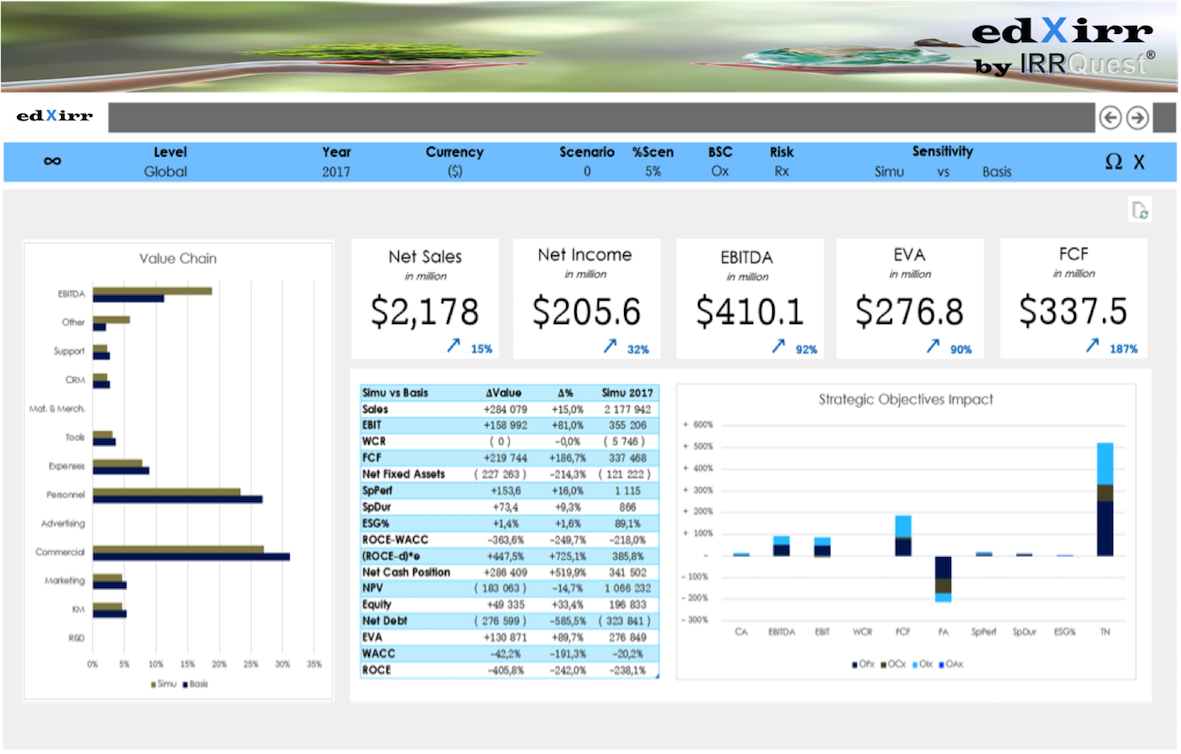Open the Currency selector showing ($)
Image resolution: width=1181 pixels, height=754 pixels.
click(454, 172)
